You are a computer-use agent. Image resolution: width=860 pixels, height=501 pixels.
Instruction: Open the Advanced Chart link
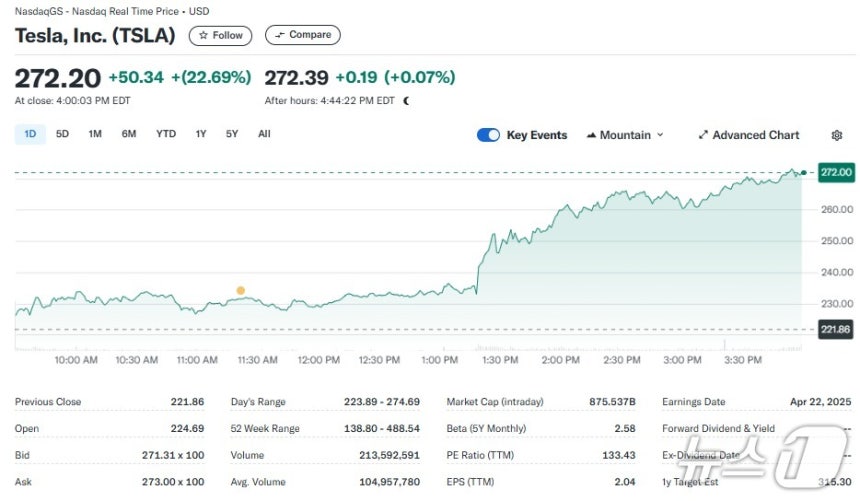coord(749,135)
